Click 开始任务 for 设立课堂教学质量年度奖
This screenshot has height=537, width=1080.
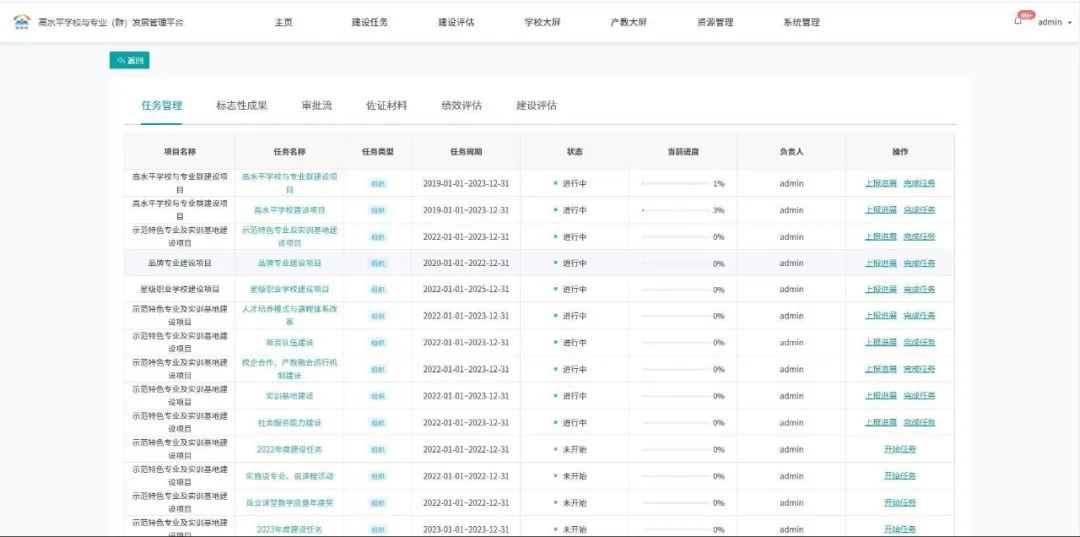coord(900,503)
